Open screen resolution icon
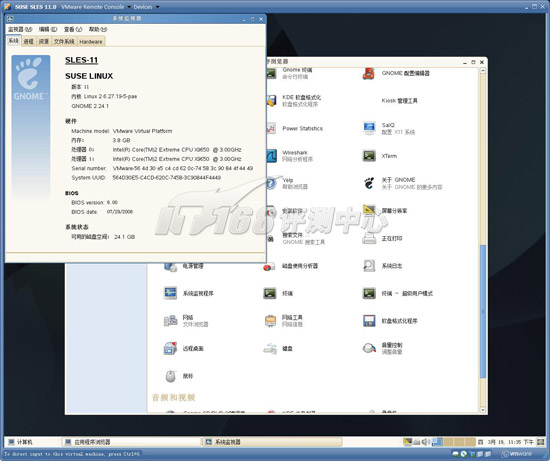Viewport: 550px width, 461px height. (369, 211)
